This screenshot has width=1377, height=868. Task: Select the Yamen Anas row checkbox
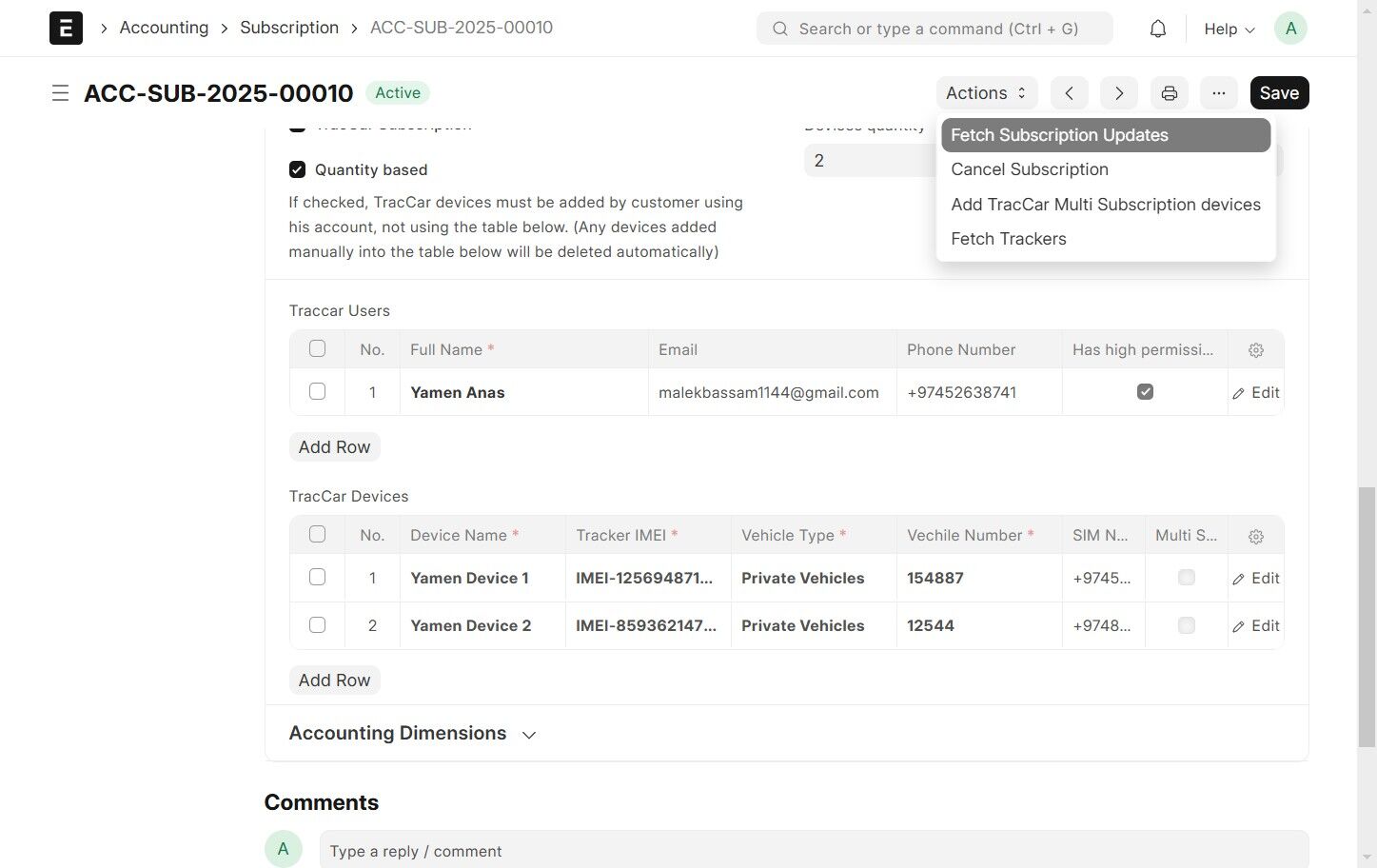[x=318, y=392]
